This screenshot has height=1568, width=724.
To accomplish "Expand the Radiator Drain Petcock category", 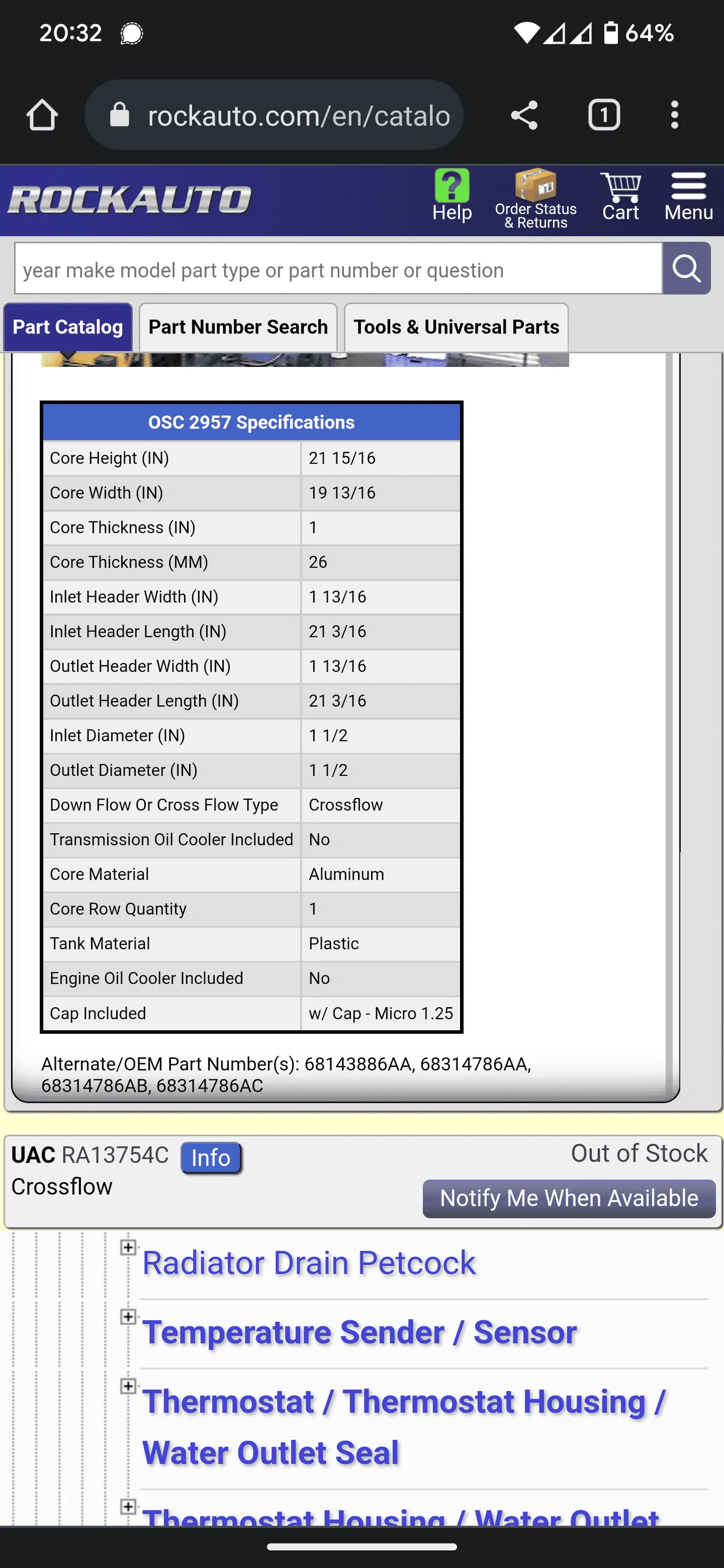I will pyautogui.click(x=128, y=1247).
